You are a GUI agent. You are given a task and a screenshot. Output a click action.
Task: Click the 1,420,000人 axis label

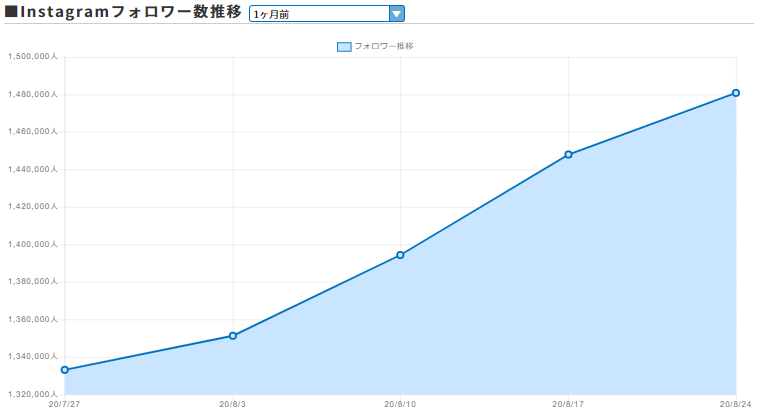pos(33,206)
